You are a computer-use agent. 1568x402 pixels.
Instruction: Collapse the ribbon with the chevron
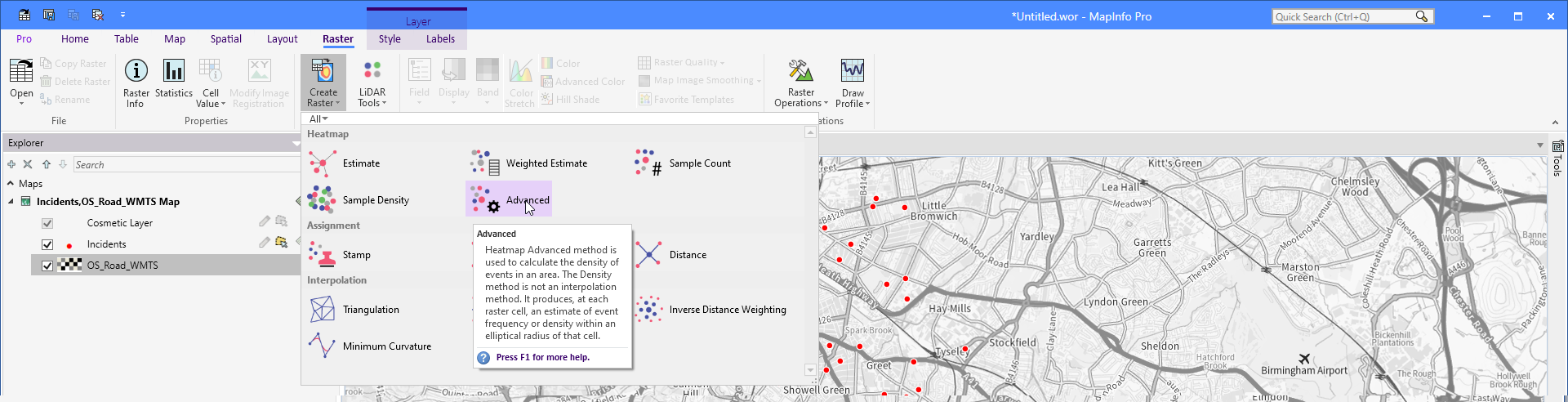click(1555, 123)
